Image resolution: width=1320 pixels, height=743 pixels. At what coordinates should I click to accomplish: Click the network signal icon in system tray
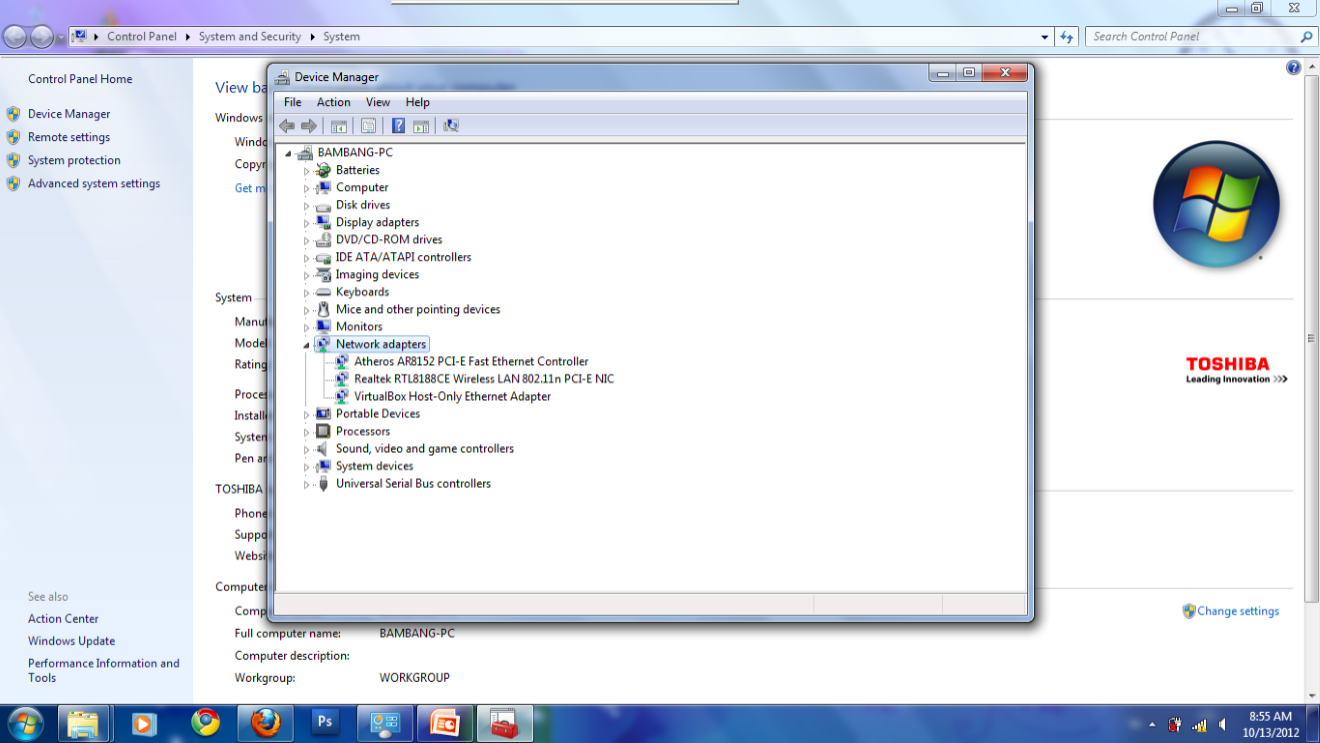[1199, 724]
